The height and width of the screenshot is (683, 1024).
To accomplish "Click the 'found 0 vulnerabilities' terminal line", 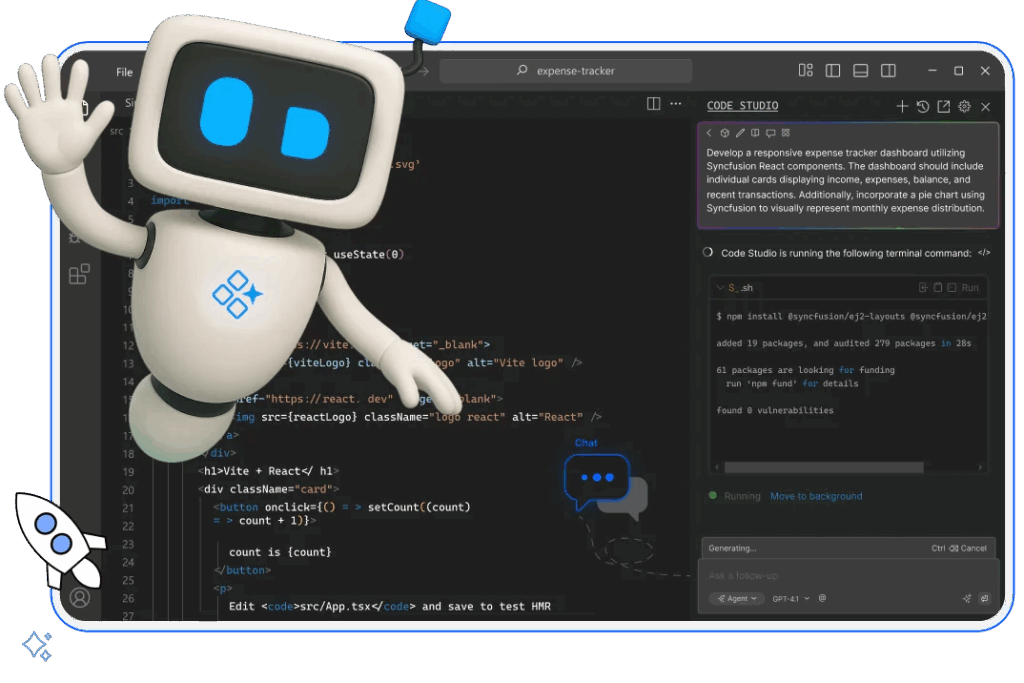I will click(x=775, y=411).
